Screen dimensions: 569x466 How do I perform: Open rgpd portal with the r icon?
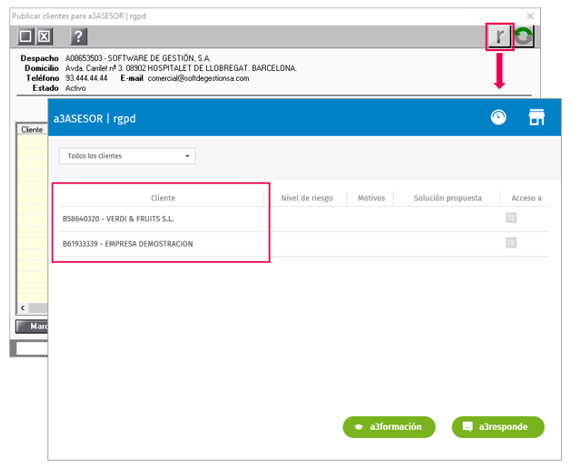click(500, 36)
